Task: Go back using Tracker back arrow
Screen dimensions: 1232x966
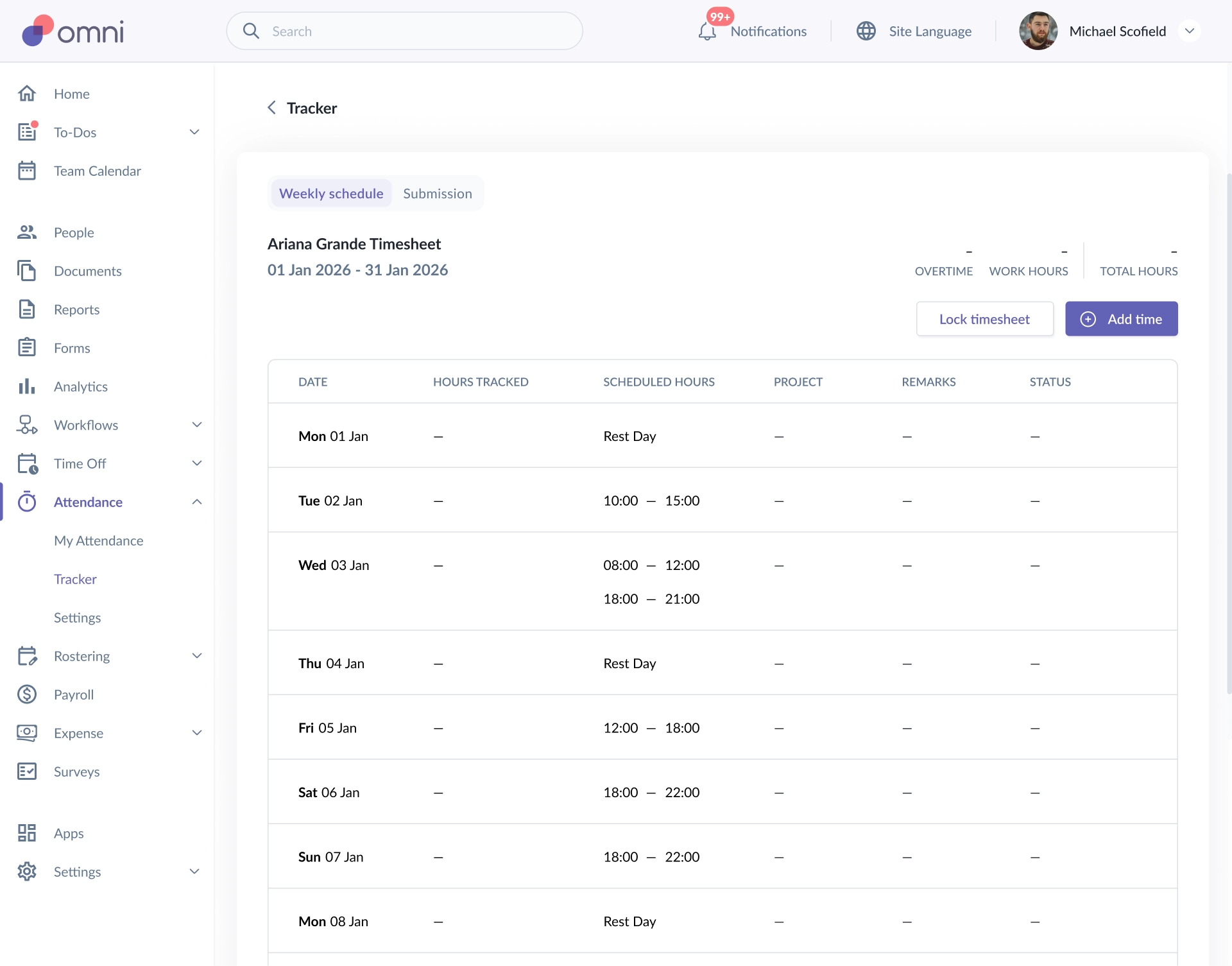Action: click(271, 108)
